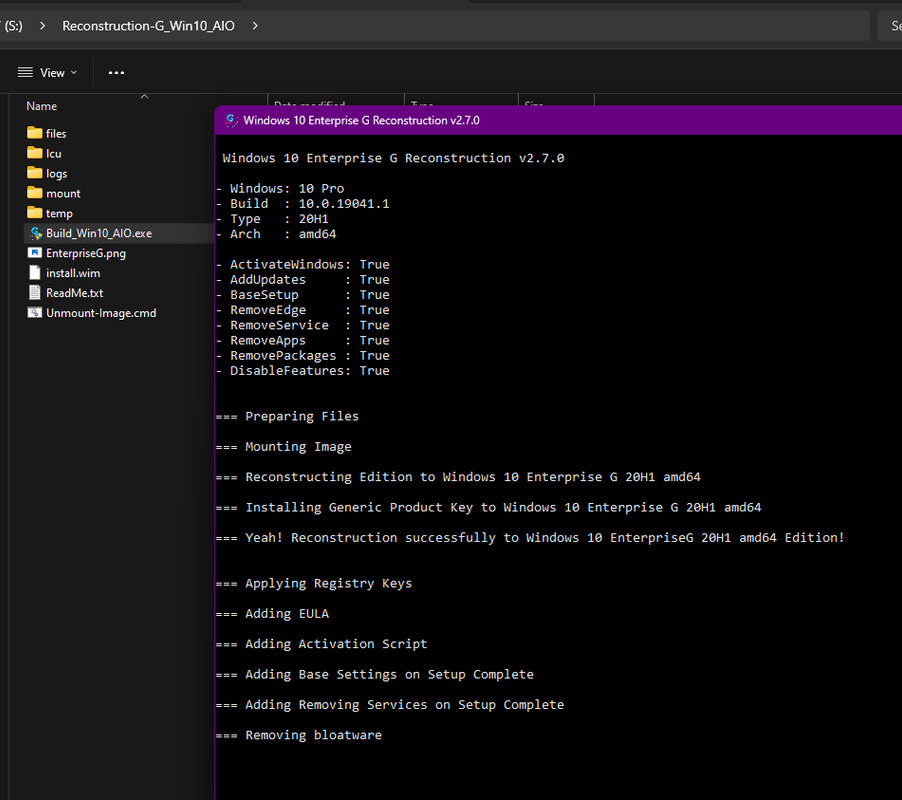The width and height of the screenshot is (902, 800).
Task: Click the console title 'Windows 10 Enterprise G Reconstruction v2.7.0'
Action: (361, 120)
